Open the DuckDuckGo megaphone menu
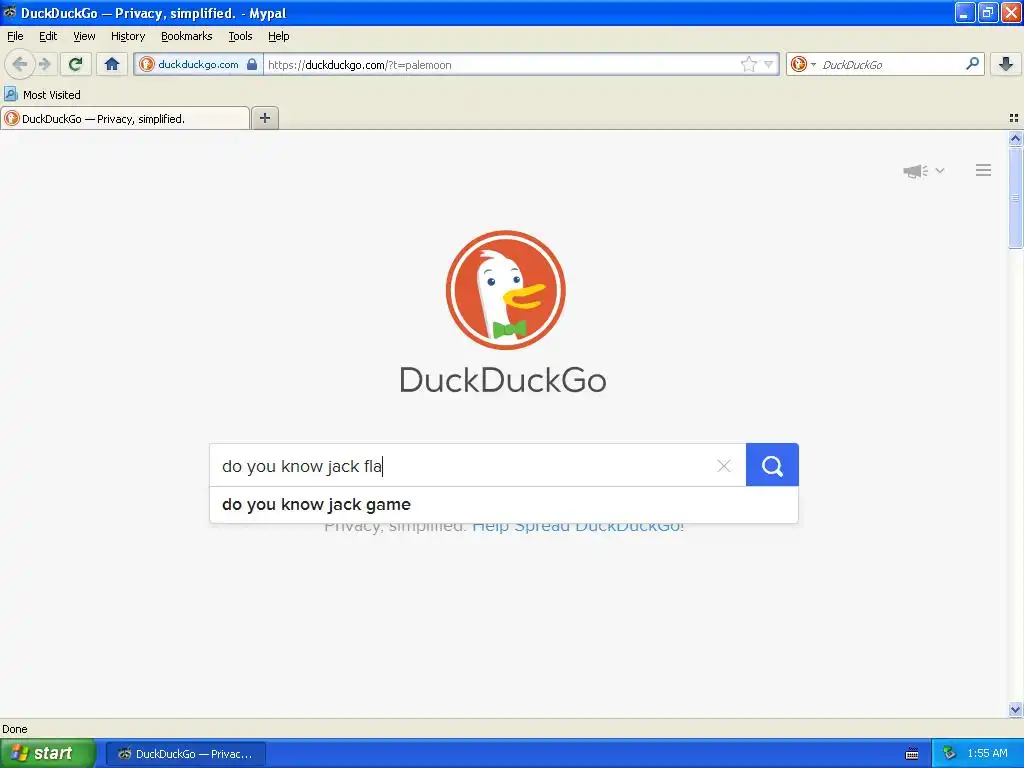Screen dimensions: 1024x768 click(923, 170)
